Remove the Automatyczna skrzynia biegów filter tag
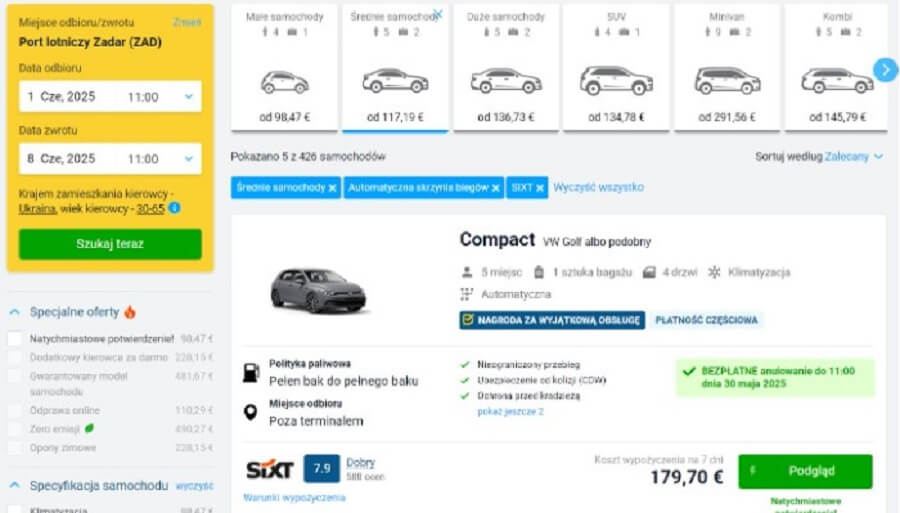The width and height of the screenshot is (900, 513). [496, 188]
